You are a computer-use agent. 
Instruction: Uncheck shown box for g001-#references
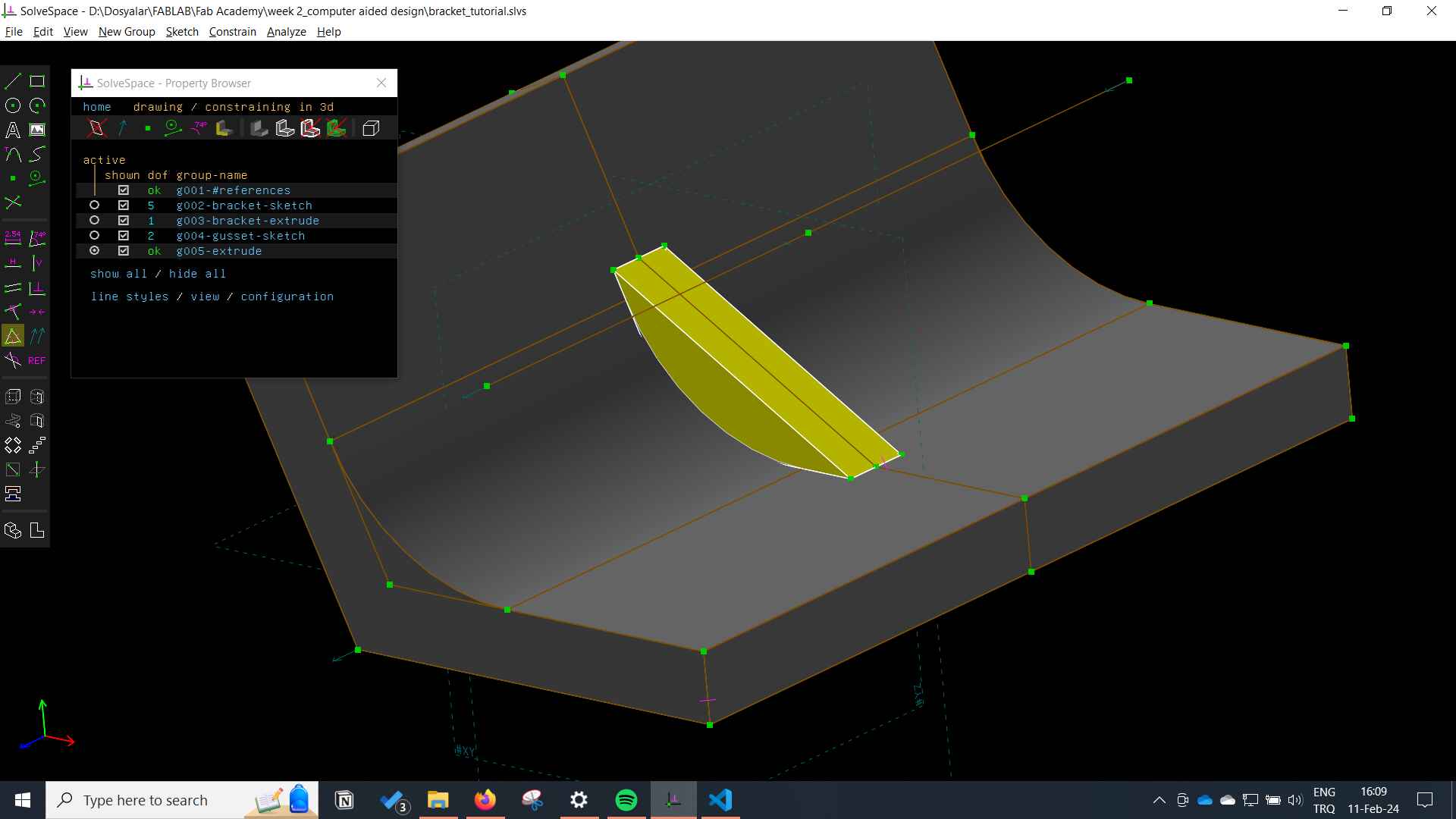pyautogui.click(x=124, y=190)
